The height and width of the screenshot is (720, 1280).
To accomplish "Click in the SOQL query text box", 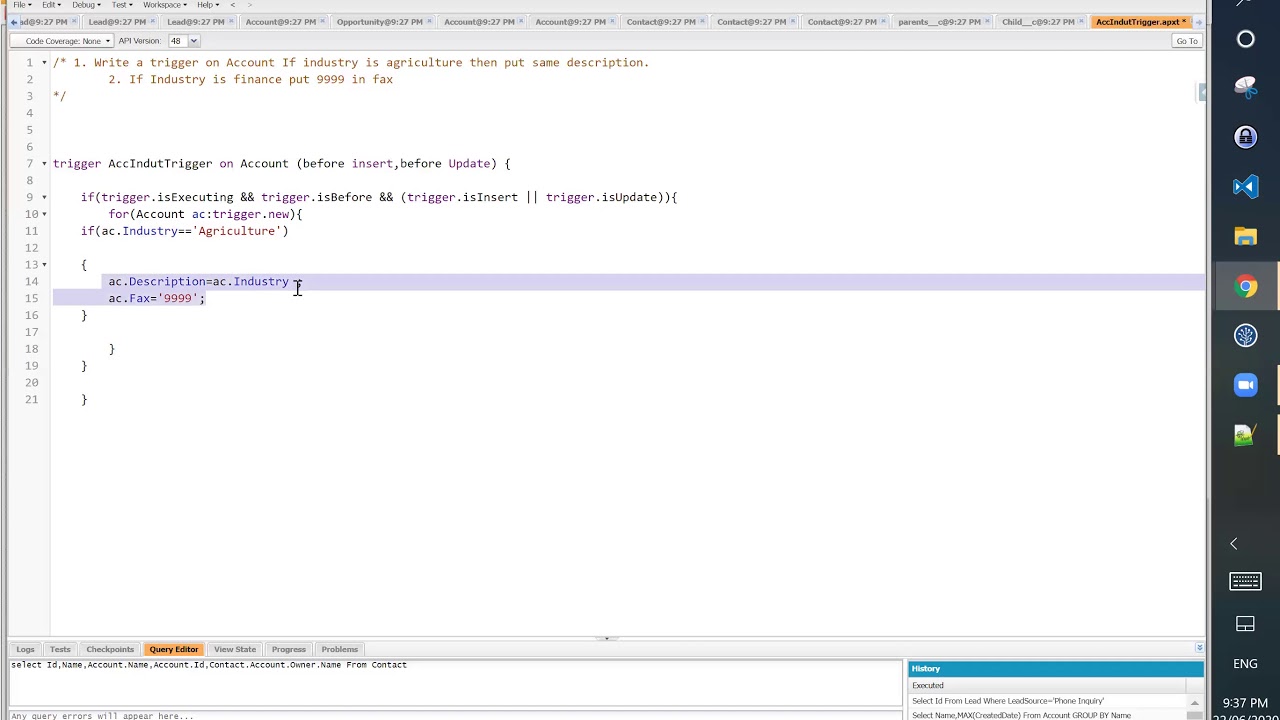I will pos(455,682).
